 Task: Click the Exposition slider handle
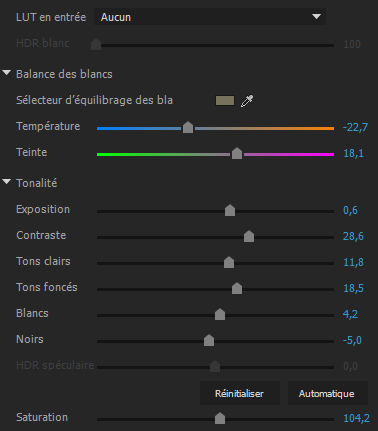[x=230, y=210]
